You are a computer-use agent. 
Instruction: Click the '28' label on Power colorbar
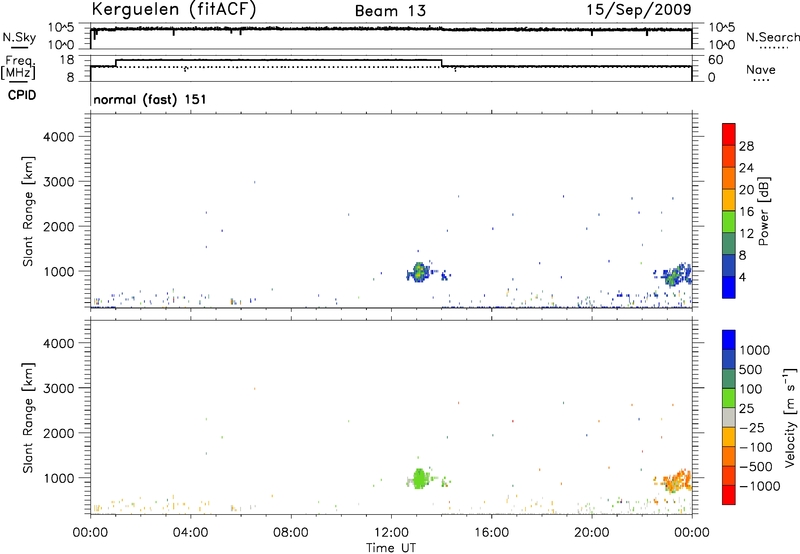tap(746, 146)
